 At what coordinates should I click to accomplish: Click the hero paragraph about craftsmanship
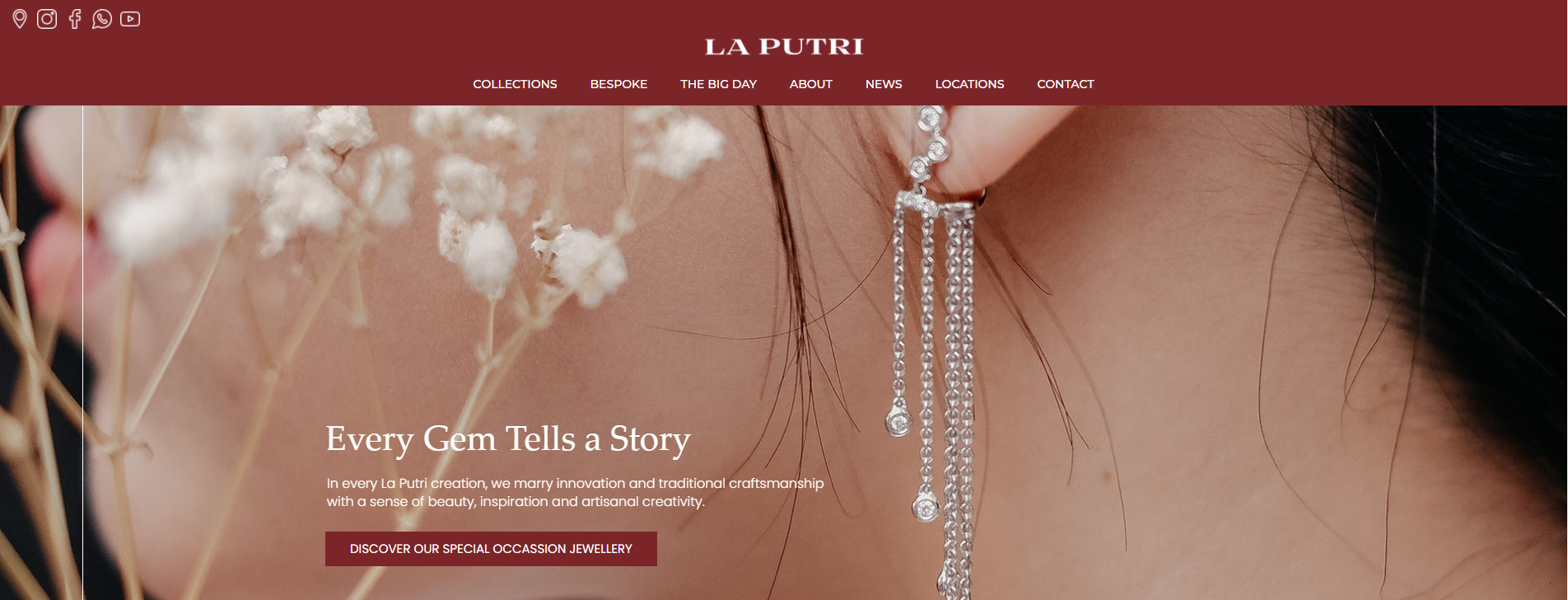tap(575, 492)
